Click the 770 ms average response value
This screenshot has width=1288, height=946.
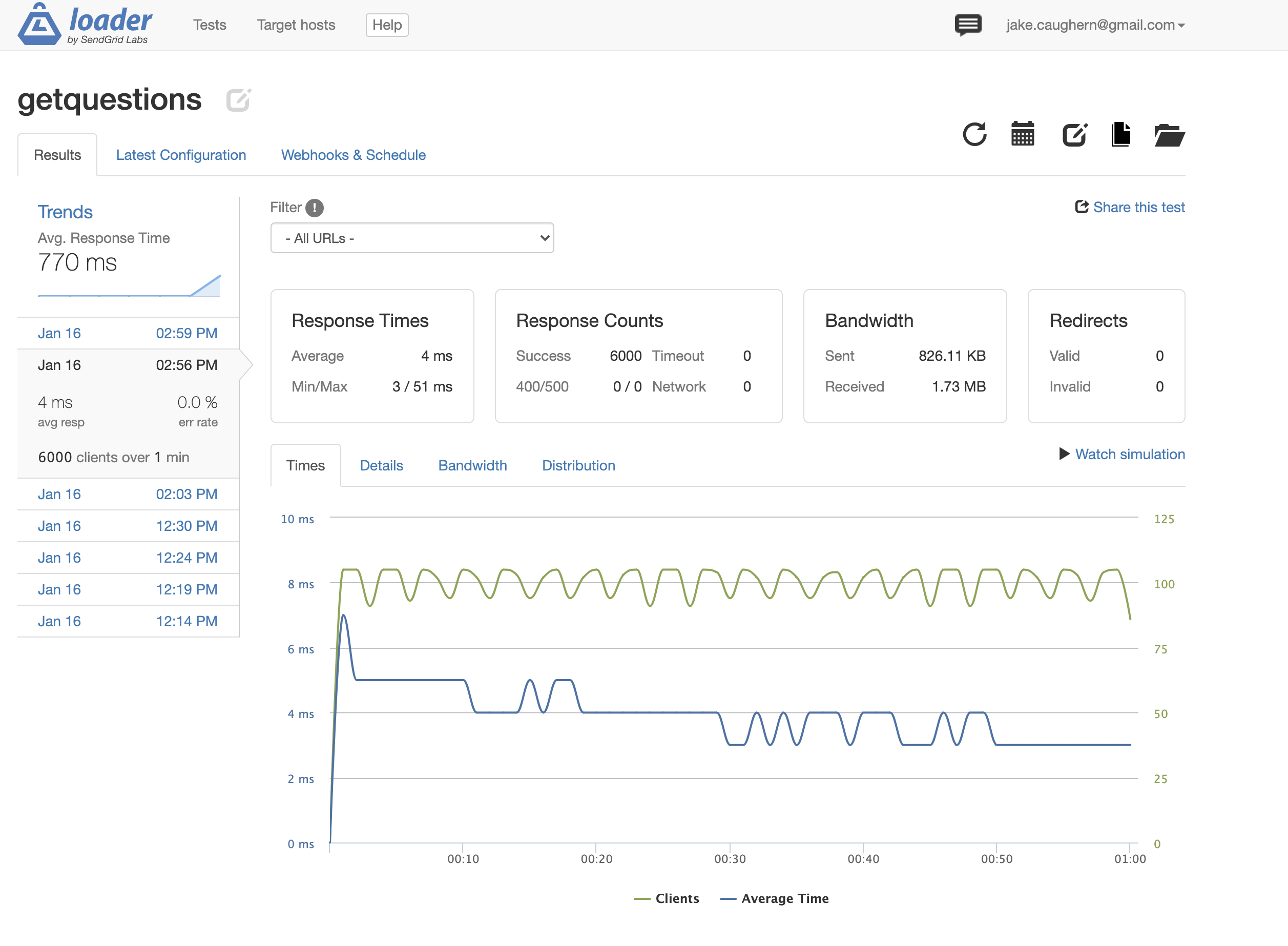(77, 263)
